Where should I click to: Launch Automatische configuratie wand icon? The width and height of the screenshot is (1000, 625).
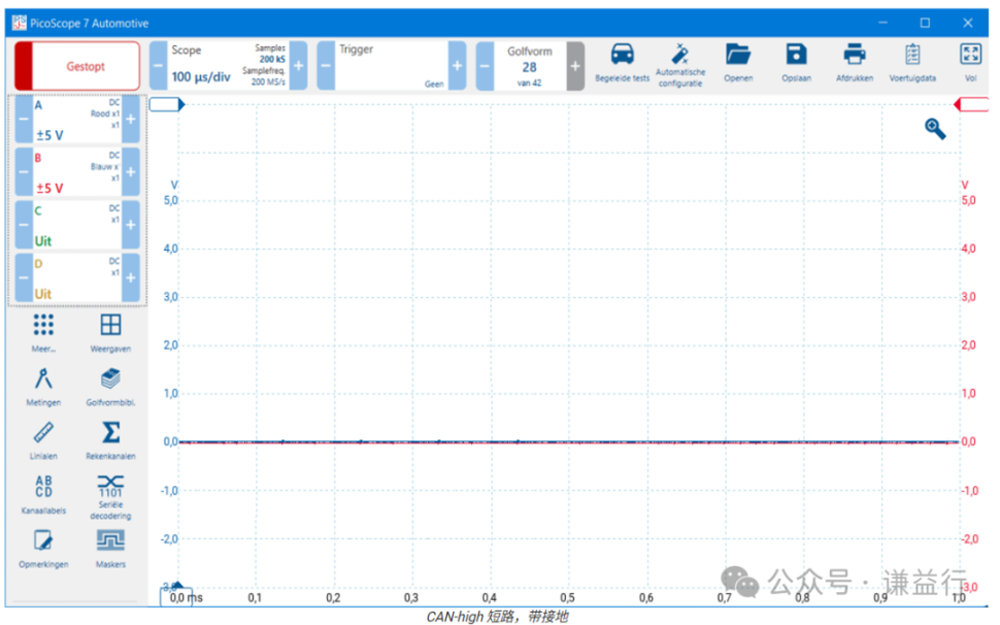point(680,56)
